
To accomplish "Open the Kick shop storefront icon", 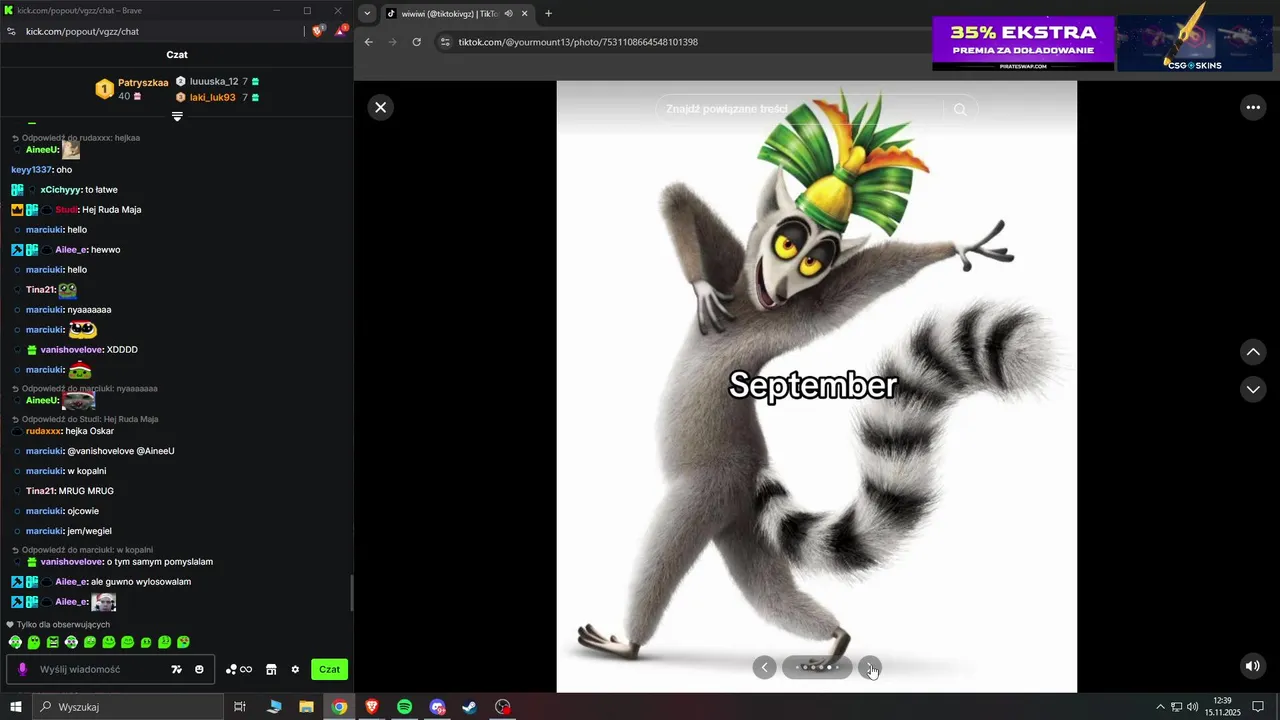I will pos(271,669).
